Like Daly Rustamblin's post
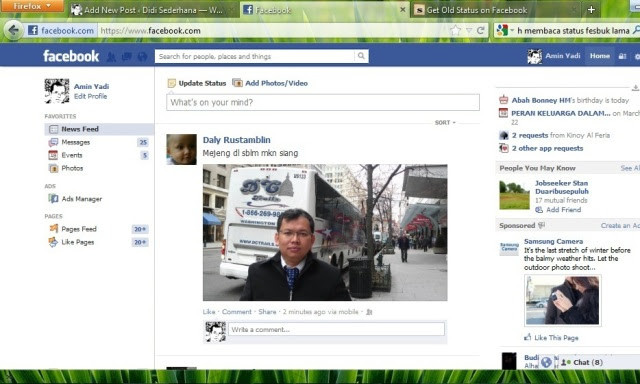 point(209,312)
